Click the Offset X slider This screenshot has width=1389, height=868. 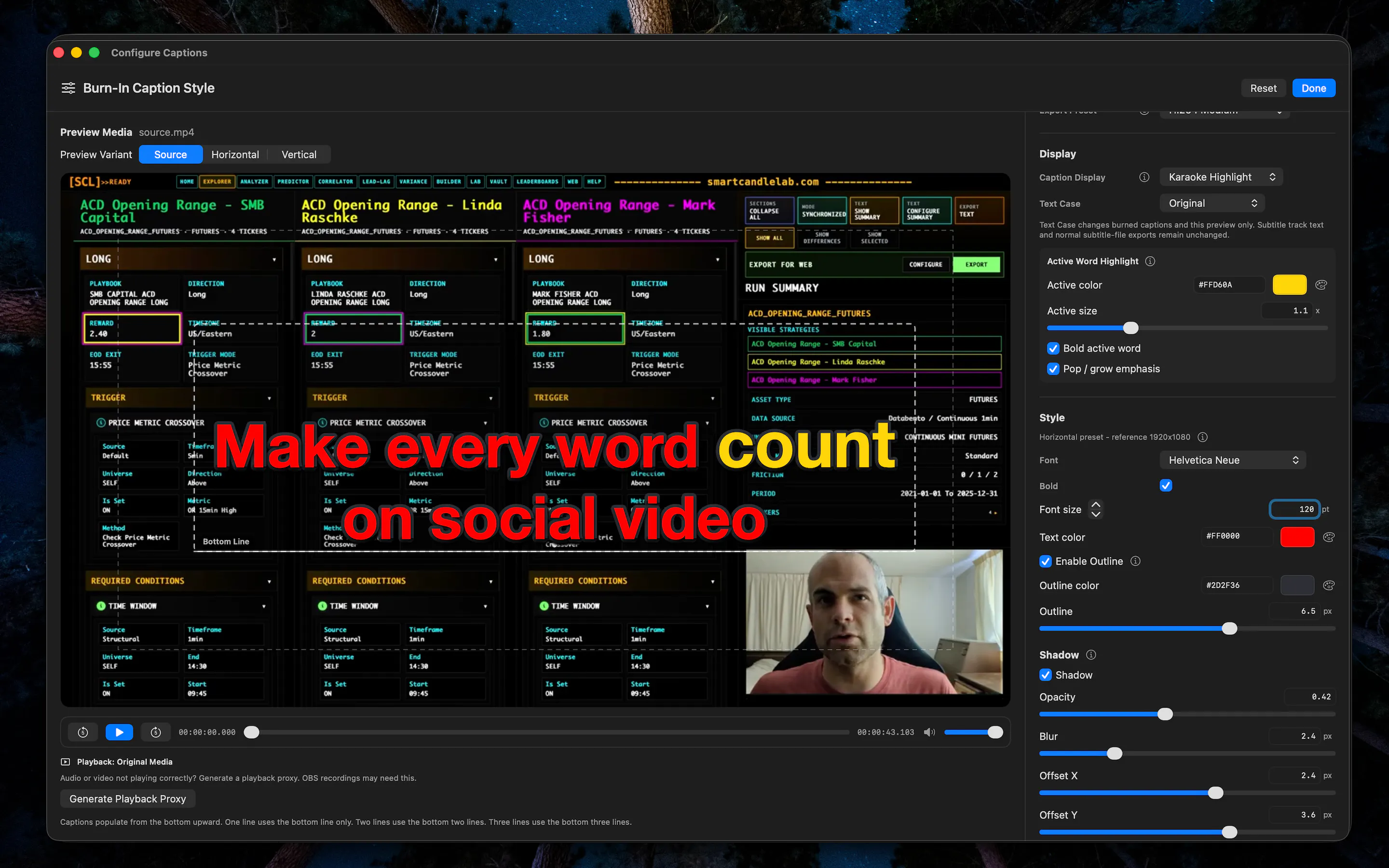point(1187,793)
